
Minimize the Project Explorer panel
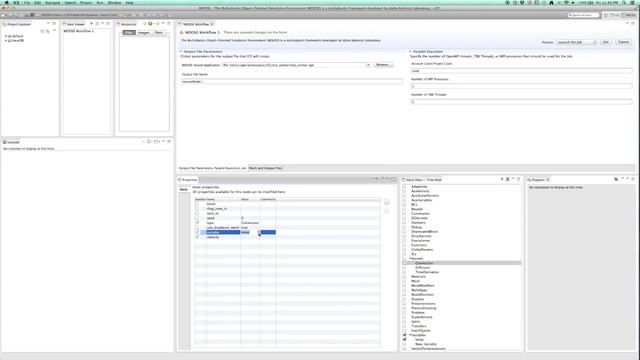(x=48, y=24)
